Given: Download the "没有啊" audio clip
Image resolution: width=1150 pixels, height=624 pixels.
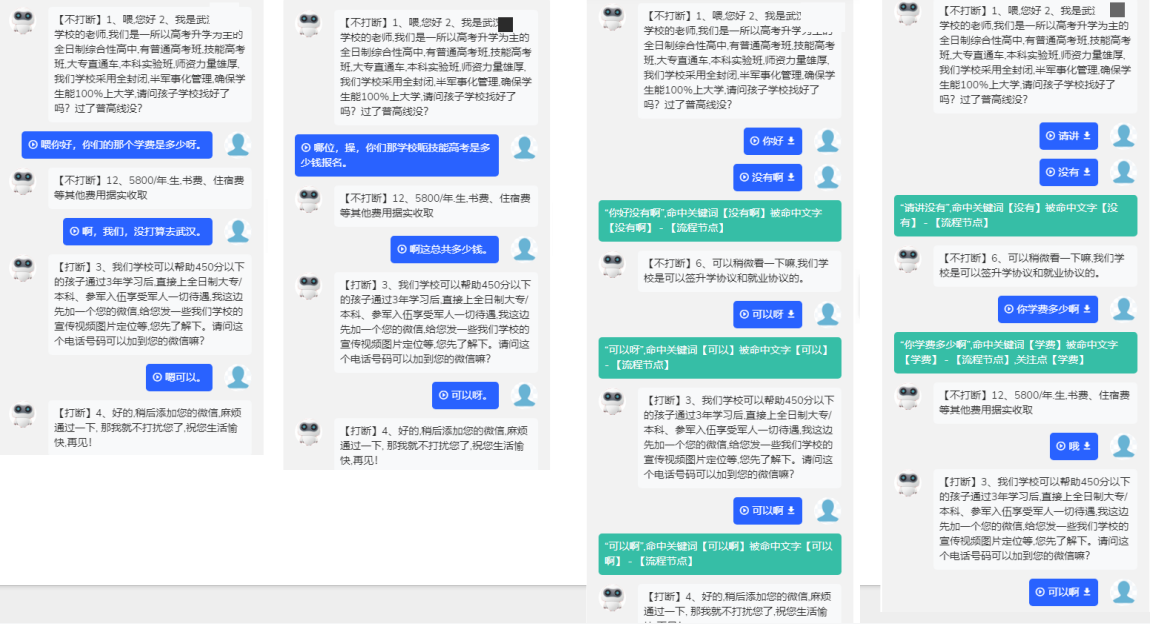Looking at the screenshot, I should point(792,177).
